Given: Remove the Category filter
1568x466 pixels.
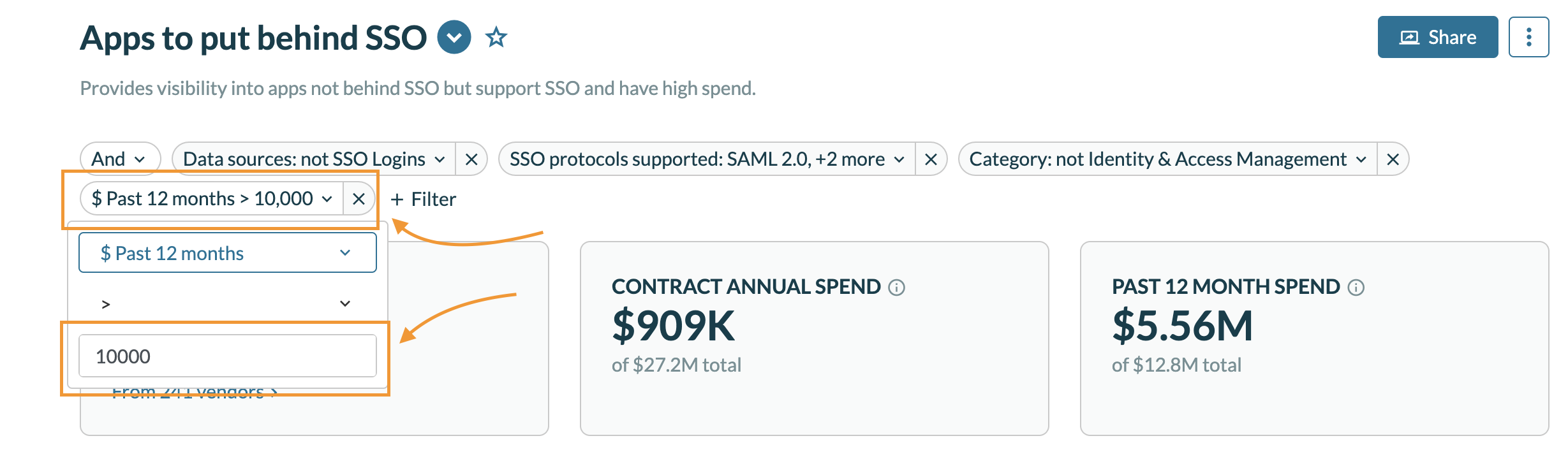Looking at the screenshot, I should click(1393, 159).
